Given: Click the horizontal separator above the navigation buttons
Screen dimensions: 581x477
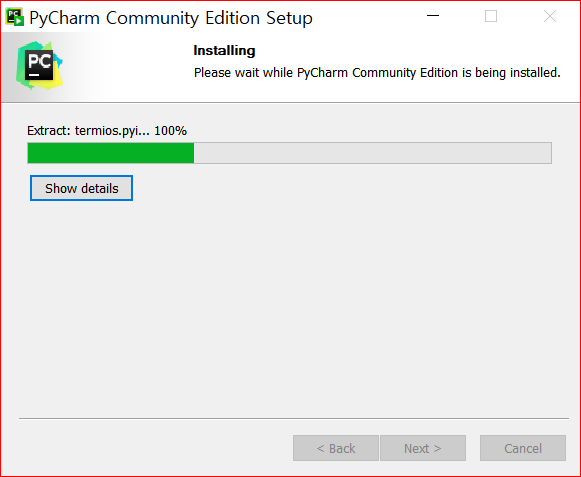Looking at the screenshot, I should coord(294,418).
